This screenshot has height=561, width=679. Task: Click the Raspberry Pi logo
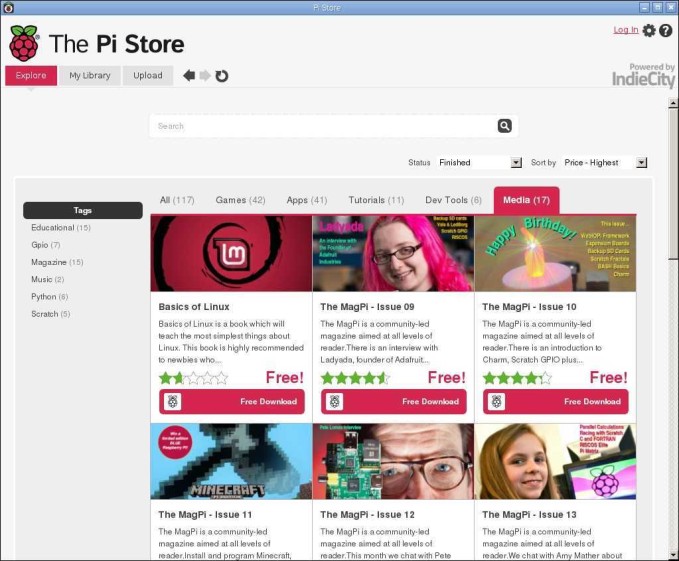[x=24, y=43]
